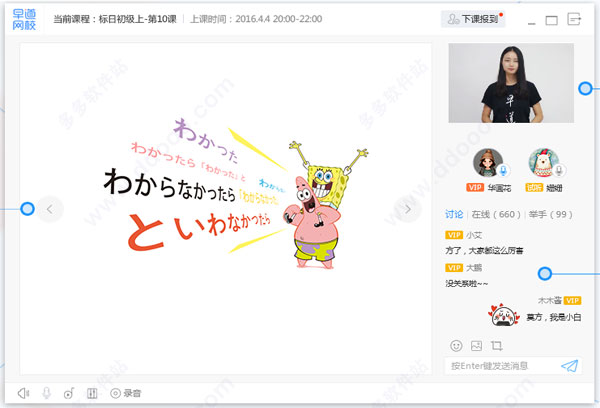The height and width of the screenshot is (408, 600).
Task: Click the insert image icon
Action: (x=476, y=345)
